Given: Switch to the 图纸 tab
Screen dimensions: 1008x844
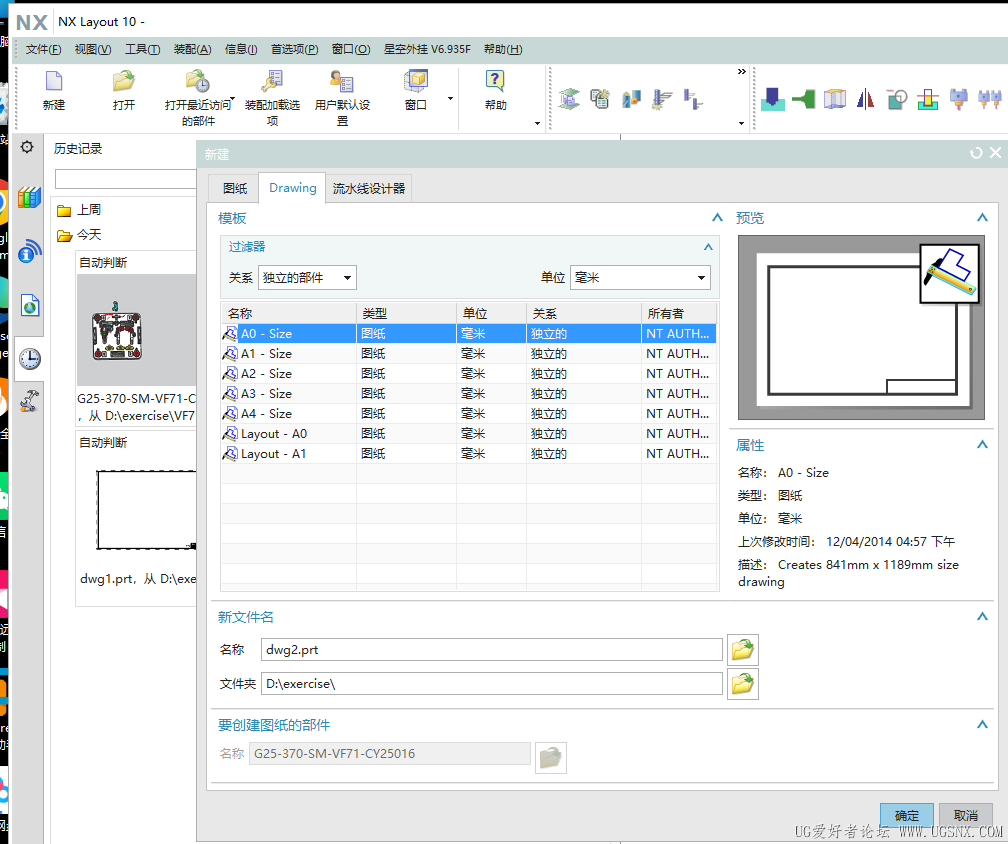Looking at the screenshot, I should (235, 188).
